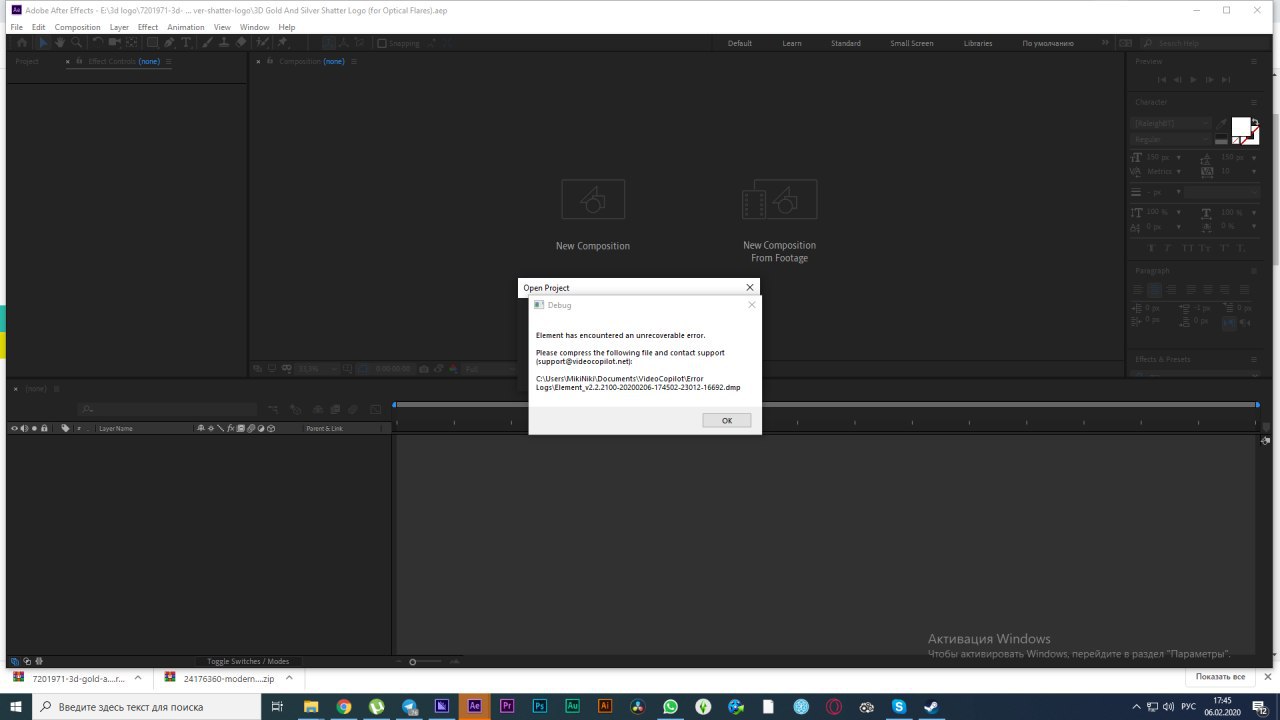Click the timeline layer search field
Image resolution: width=1280 pixels, height=720 pixels.
click(165, 409)
